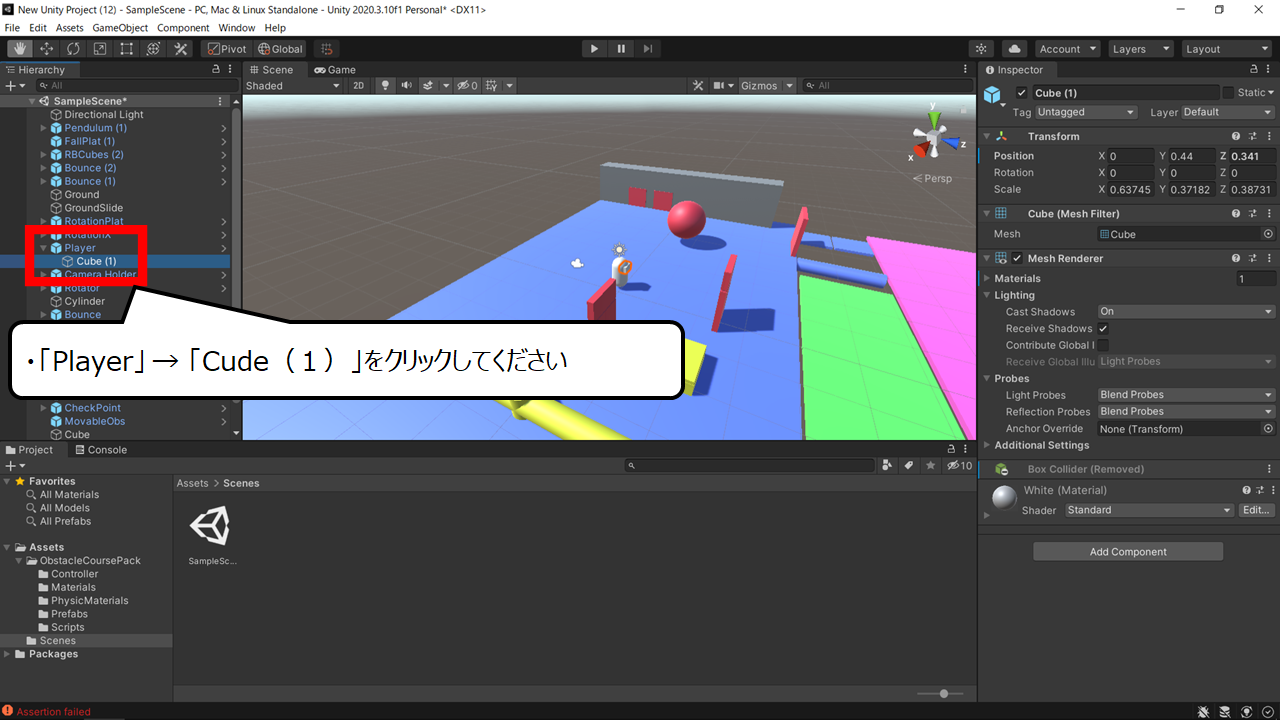Open SampleScene asset thumbnail
Image resolution: width=1280 pixels, height=720 pixels.
tap(210, 526)
